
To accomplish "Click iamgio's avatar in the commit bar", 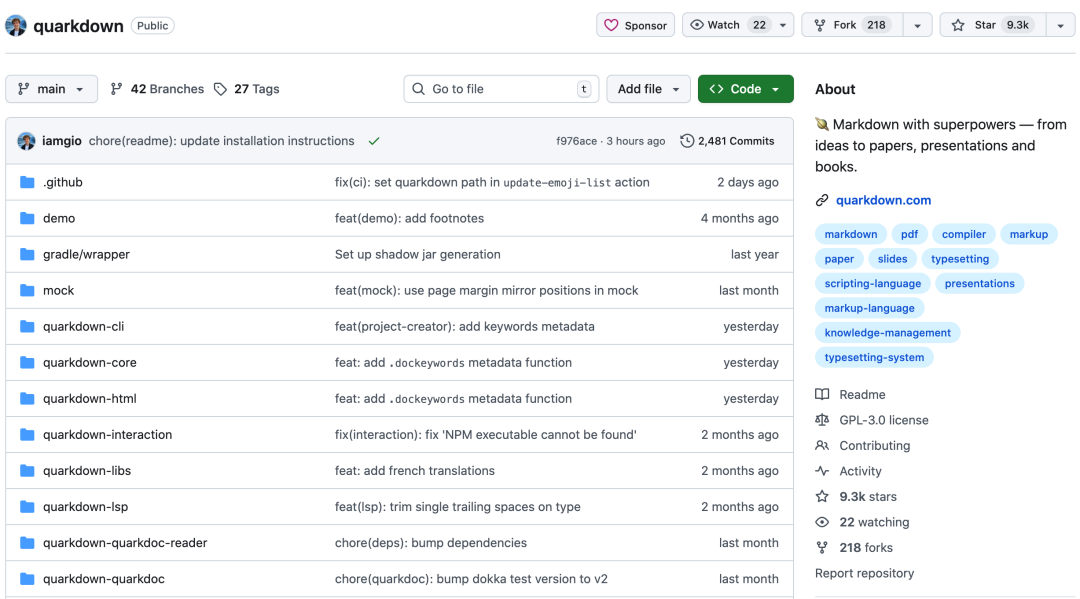I will point(26,141).
